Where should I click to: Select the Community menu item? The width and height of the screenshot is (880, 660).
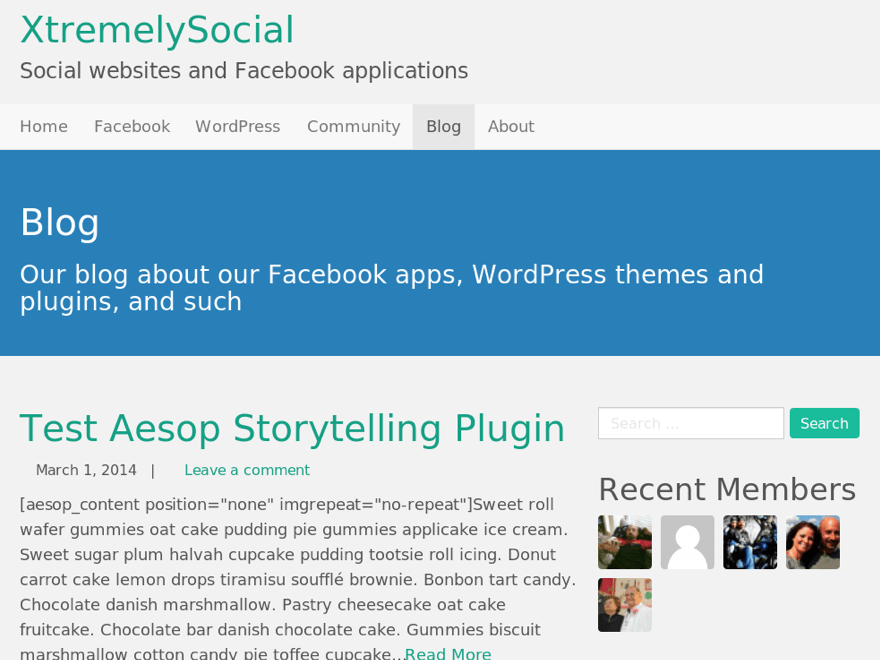click(354, 127)
